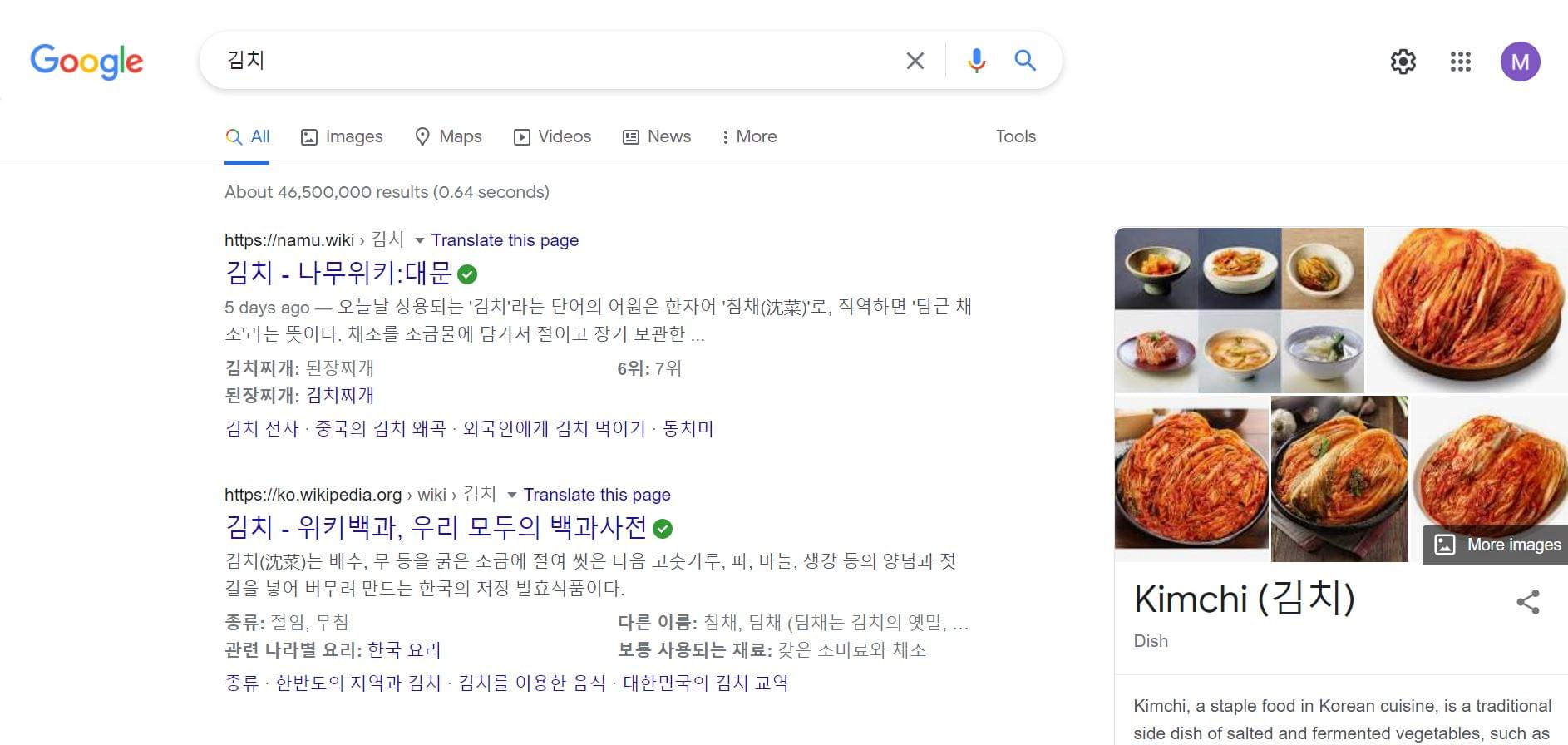Clear the search box with X icon
This screenshot has width=1568, height=745.
coord(915,61)
